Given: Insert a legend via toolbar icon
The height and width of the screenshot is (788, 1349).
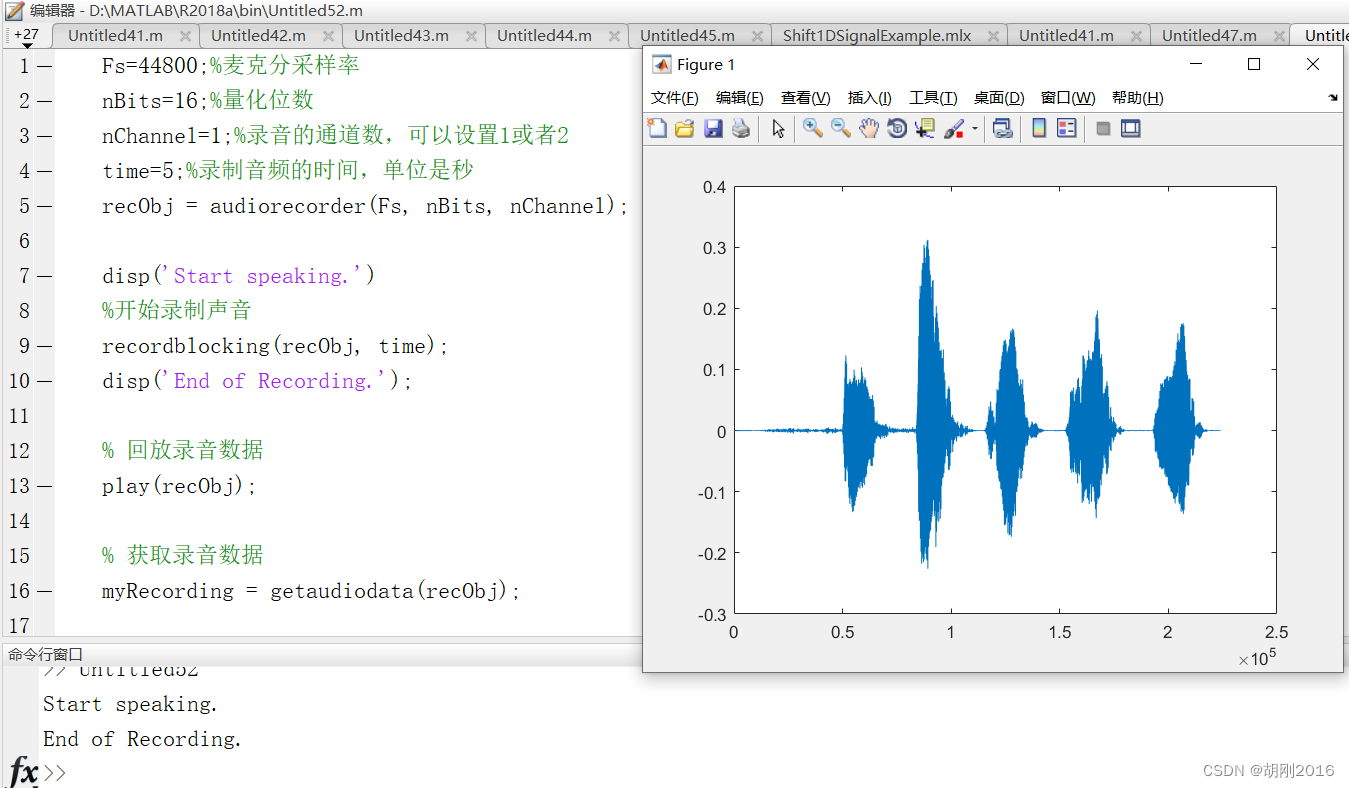Looking at the screenshot, I should tap(1067, 128).
